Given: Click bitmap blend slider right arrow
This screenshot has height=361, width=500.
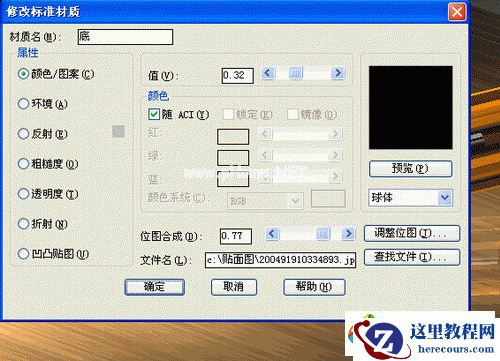Looking at the screenshot, I should [348, 233].
